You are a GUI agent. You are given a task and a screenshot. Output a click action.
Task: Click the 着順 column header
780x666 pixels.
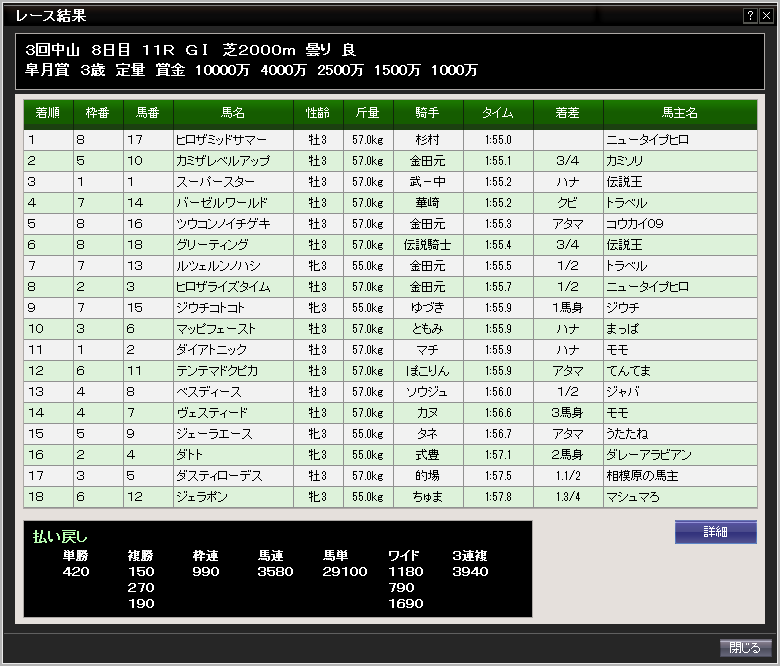(48, 113)
